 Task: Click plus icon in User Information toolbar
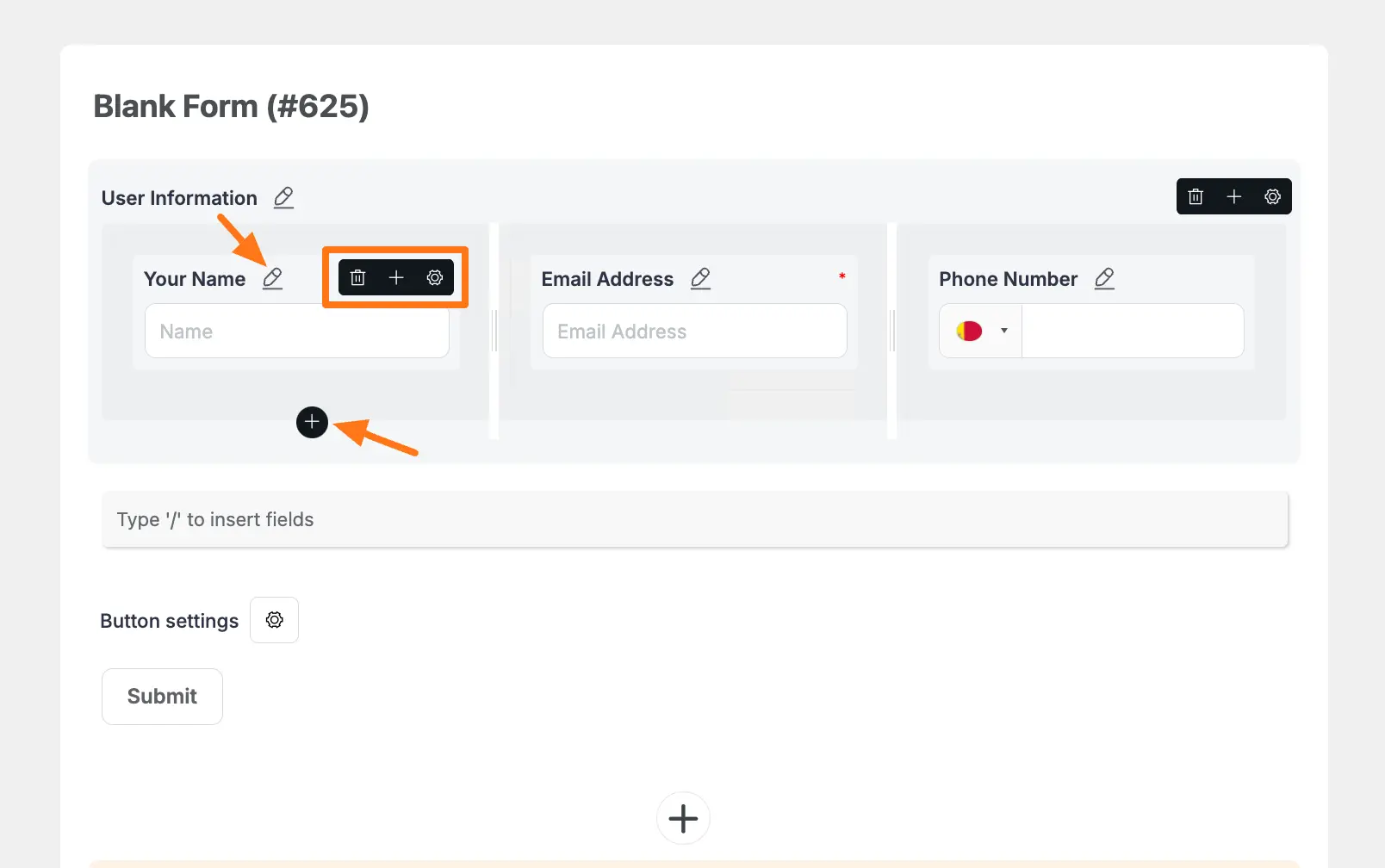(1233, 197)
